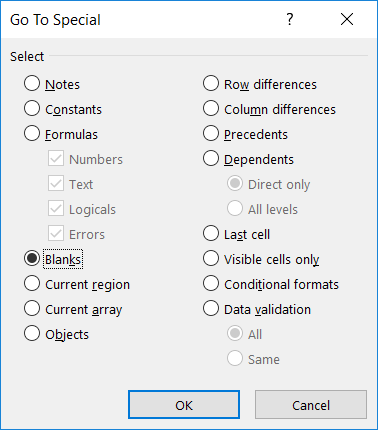Image resolution: width=378 pixels, height=430 pixels.
Task: Pick the Objects option
Action: point(32,334)
